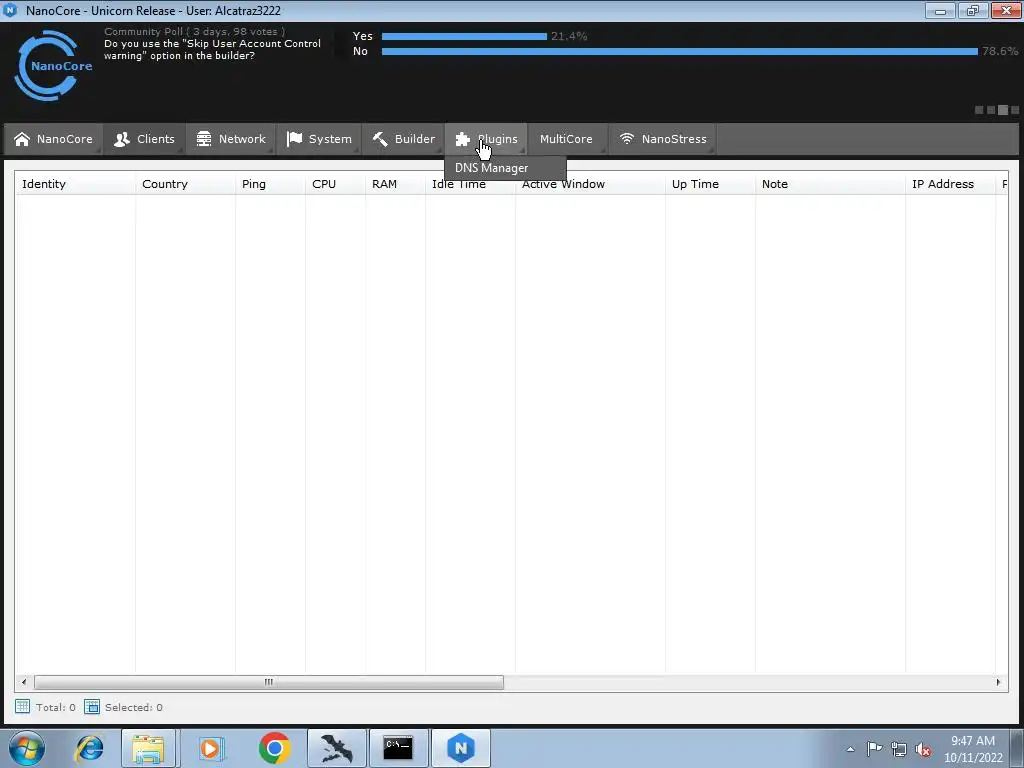Image resolution: width=1024 pixels, height=768 pixels.
Task: Launch Internet Explorer from taskbar
Action: (x=89, y=748)
